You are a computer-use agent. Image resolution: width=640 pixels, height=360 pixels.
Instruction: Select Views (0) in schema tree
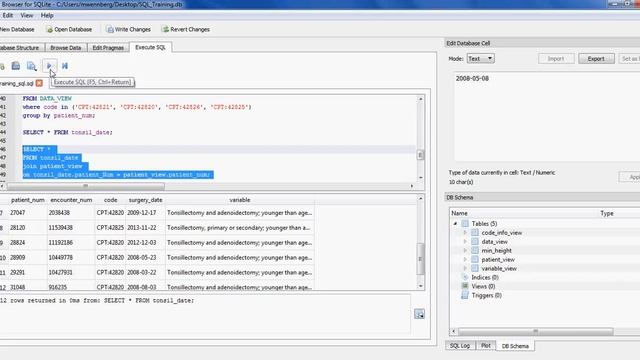click(x=483, y=287)
